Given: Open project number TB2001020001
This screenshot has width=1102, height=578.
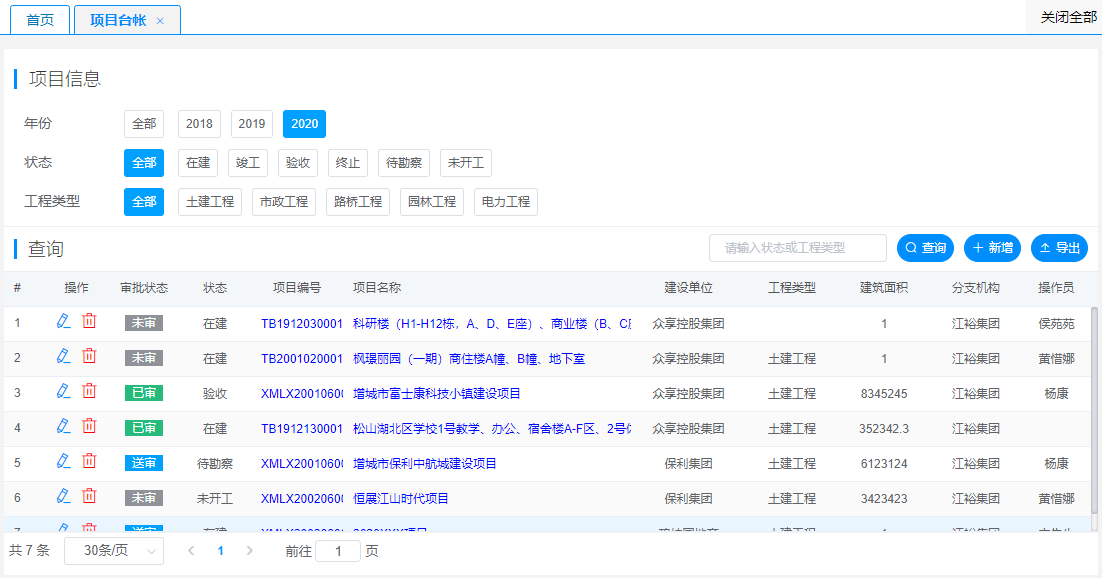Looking at the screenshot, I should (302, 359).
